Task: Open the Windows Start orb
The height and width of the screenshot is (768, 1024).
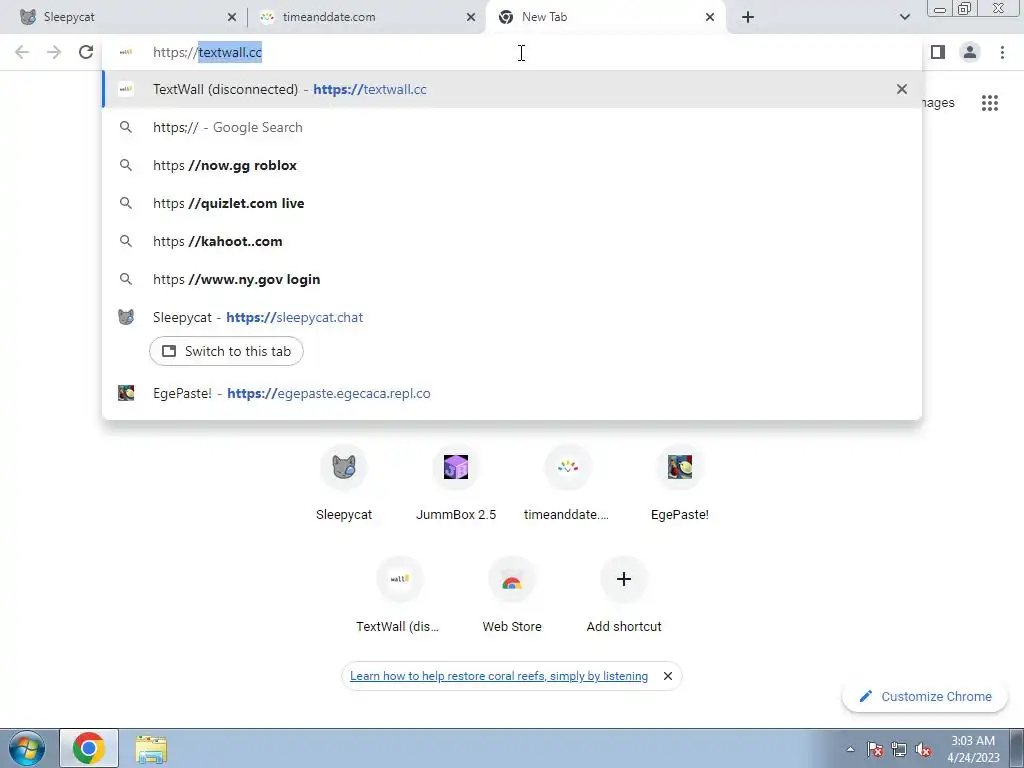Action: click(26, 748)
